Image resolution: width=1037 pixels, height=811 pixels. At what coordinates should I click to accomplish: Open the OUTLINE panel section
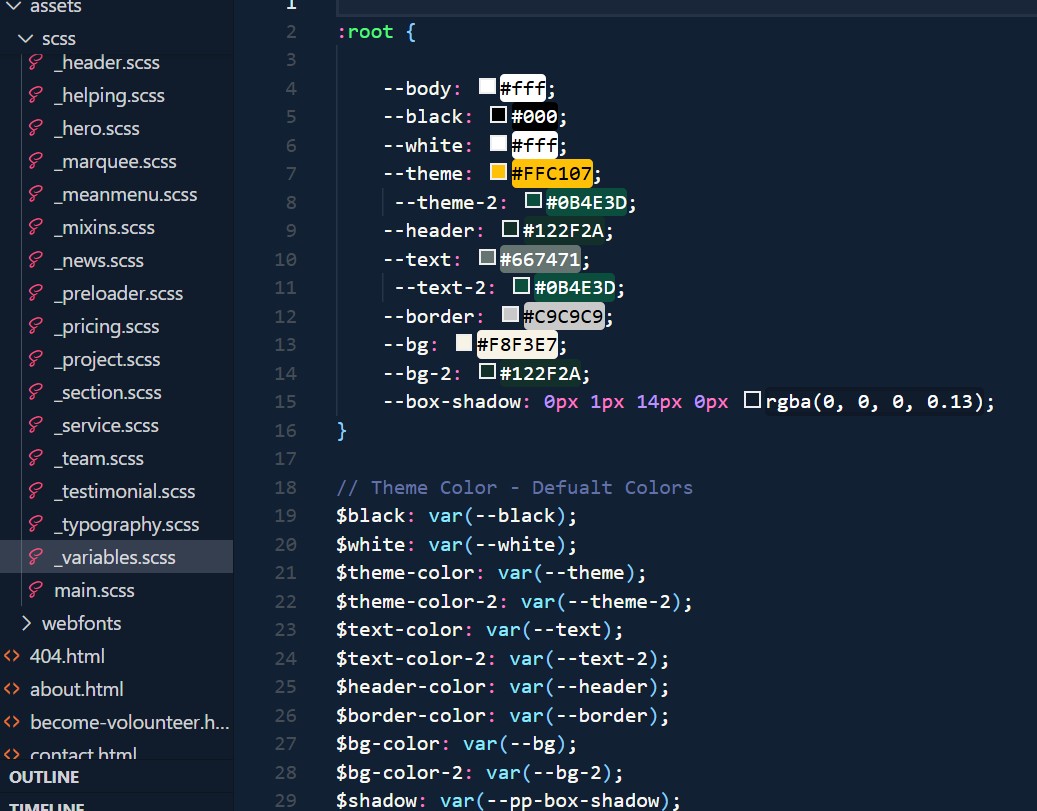(x=44, y=777)
